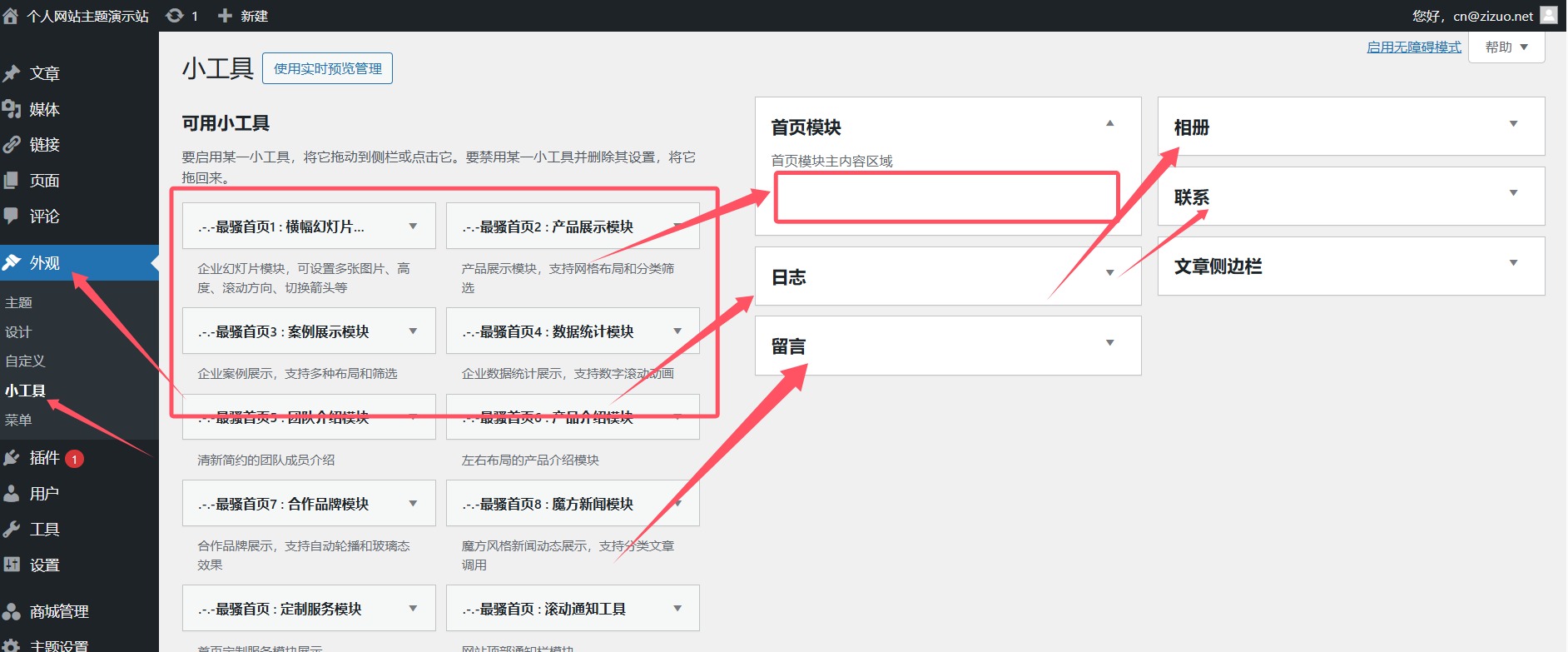Click the Tools wrench icon
The image size is (1568, 652).
tap(12, 530)
